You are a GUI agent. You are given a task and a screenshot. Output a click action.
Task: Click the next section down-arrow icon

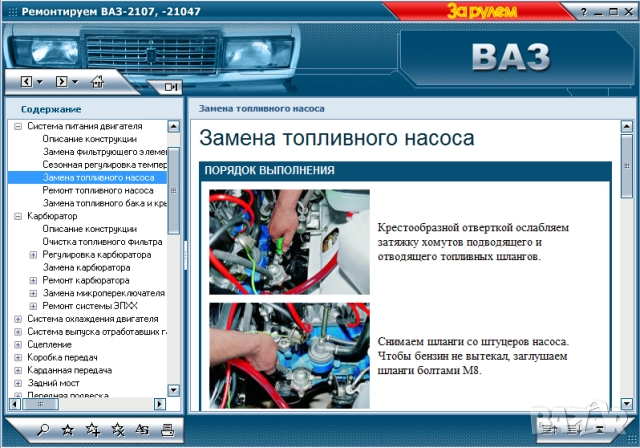575,429
